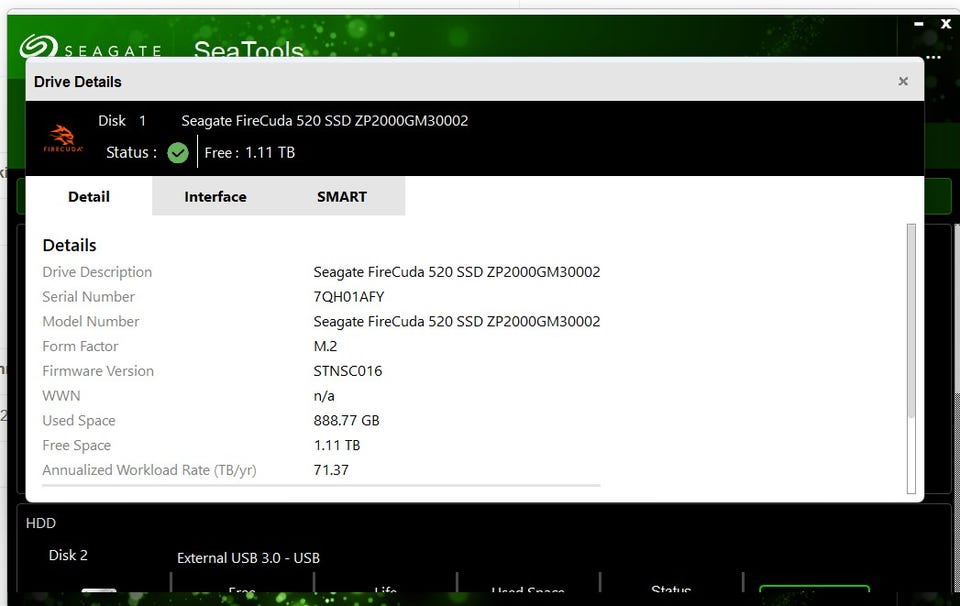Click the Drive Description value text
960x606 pixels.
pos(457,272)
